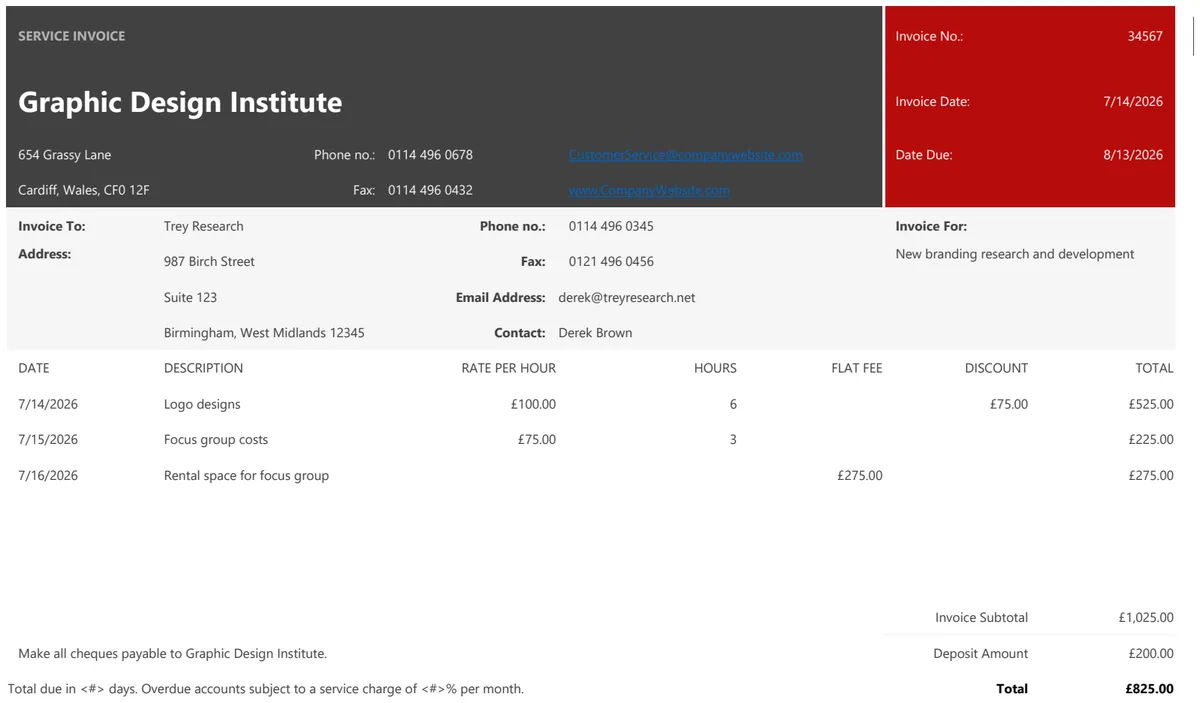Viewport: 1200px width, 703px height.
Task: Click the DISCOUNT column header
Action: point(996,368)
